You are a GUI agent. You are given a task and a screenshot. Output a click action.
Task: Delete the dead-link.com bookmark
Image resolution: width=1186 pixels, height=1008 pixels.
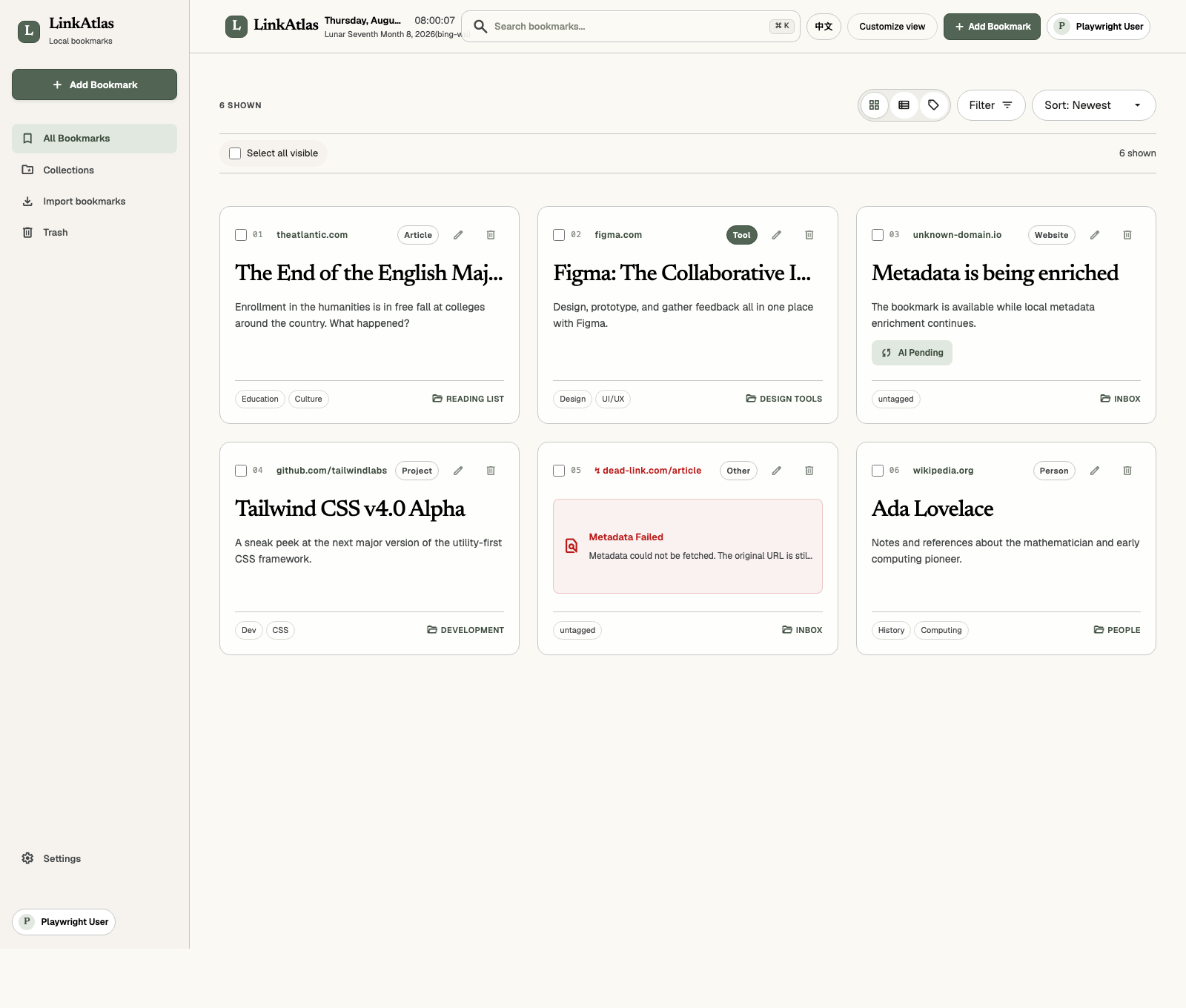tap(809, 471)
